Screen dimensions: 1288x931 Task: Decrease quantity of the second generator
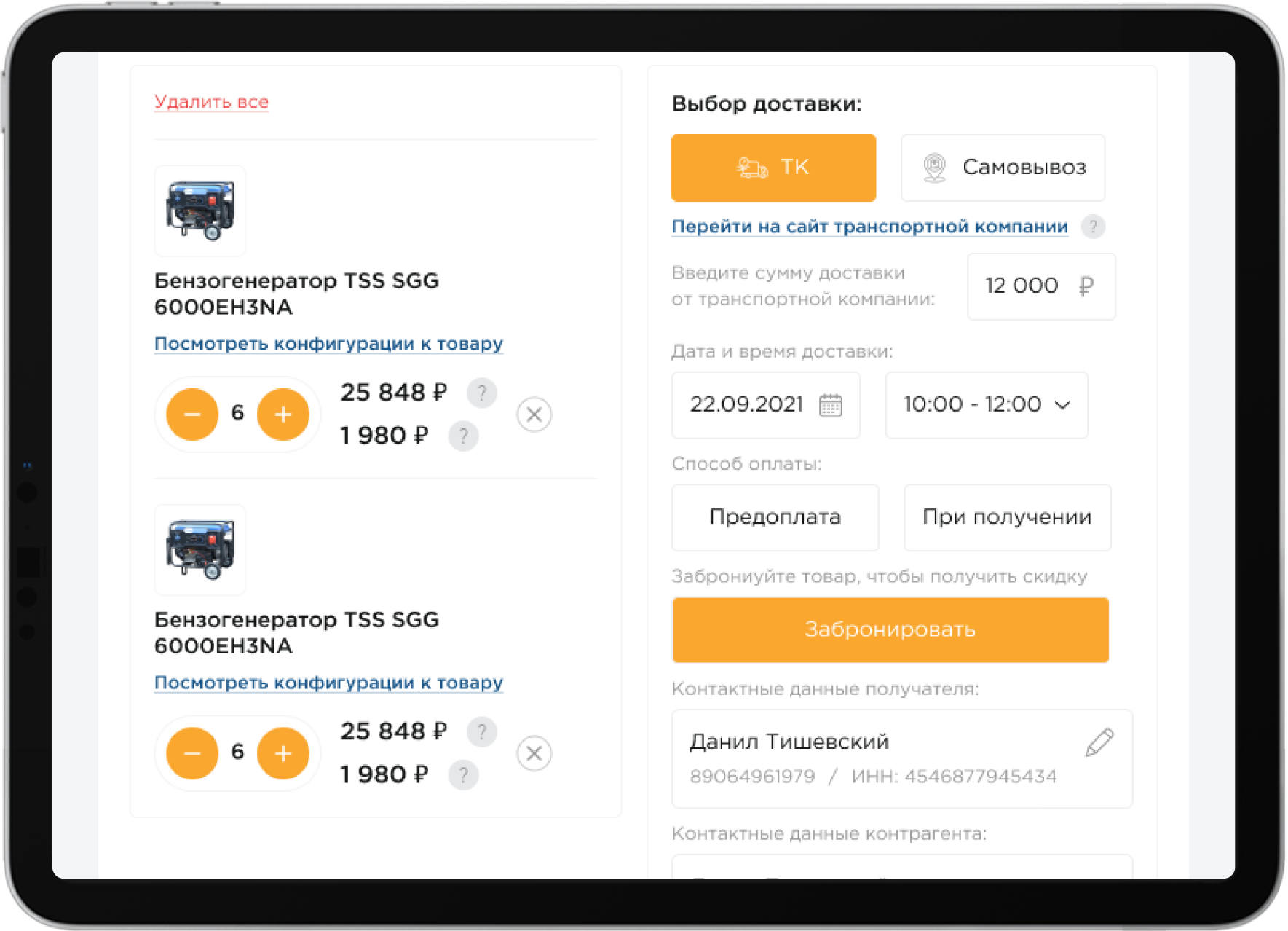click(192, 753)
